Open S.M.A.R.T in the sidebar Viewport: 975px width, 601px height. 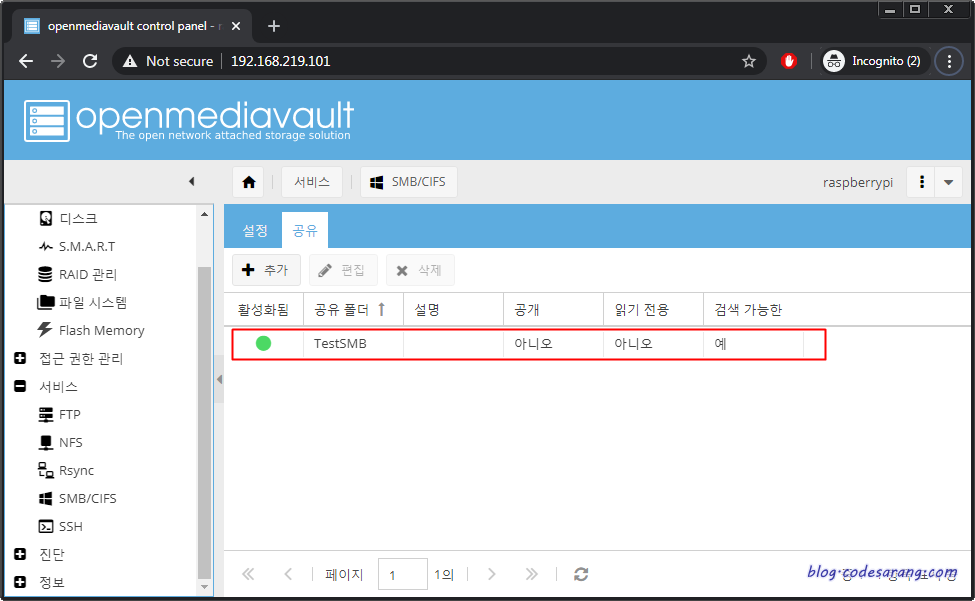tap(77, 246)
